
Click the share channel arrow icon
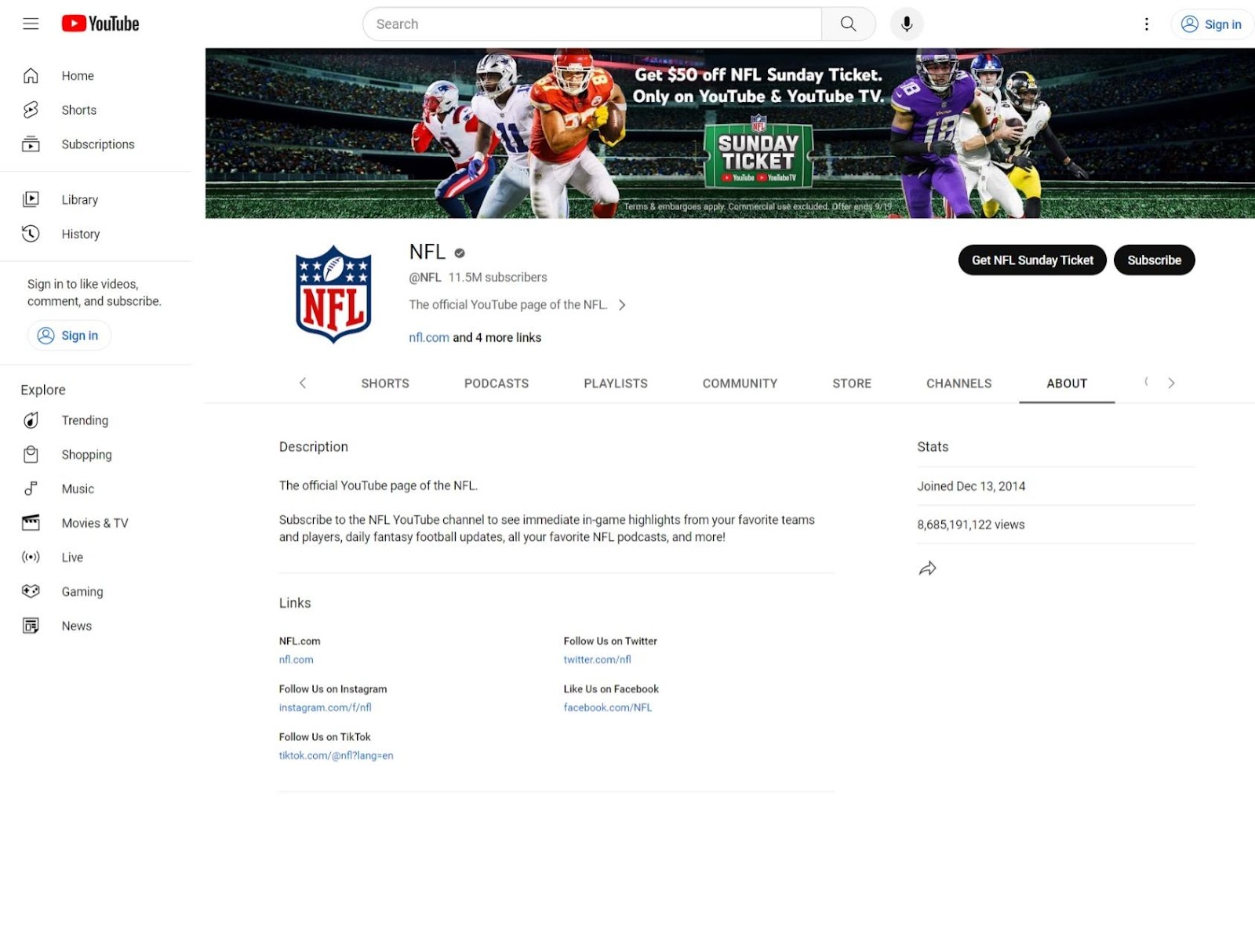tap(927, 569)
